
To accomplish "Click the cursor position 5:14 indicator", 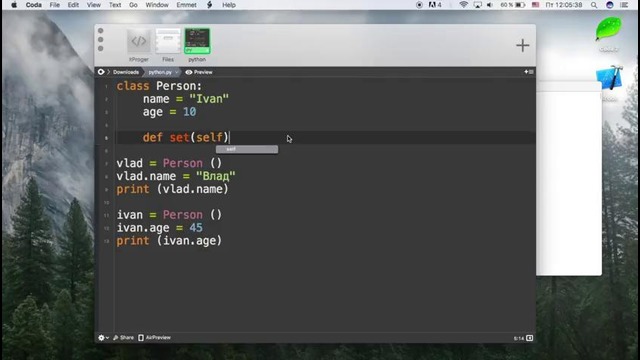I will tap(518, 338).
